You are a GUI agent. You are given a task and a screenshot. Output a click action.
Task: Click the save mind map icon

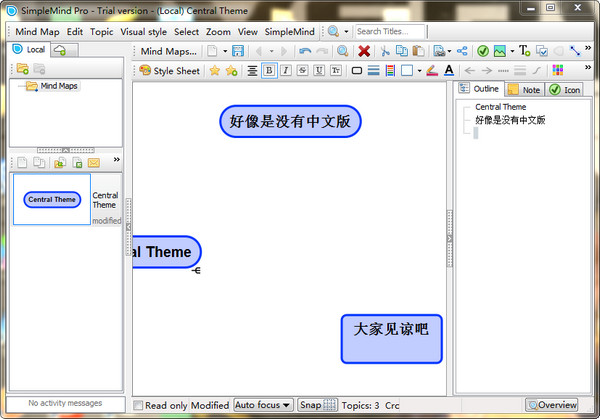point(238,51)
